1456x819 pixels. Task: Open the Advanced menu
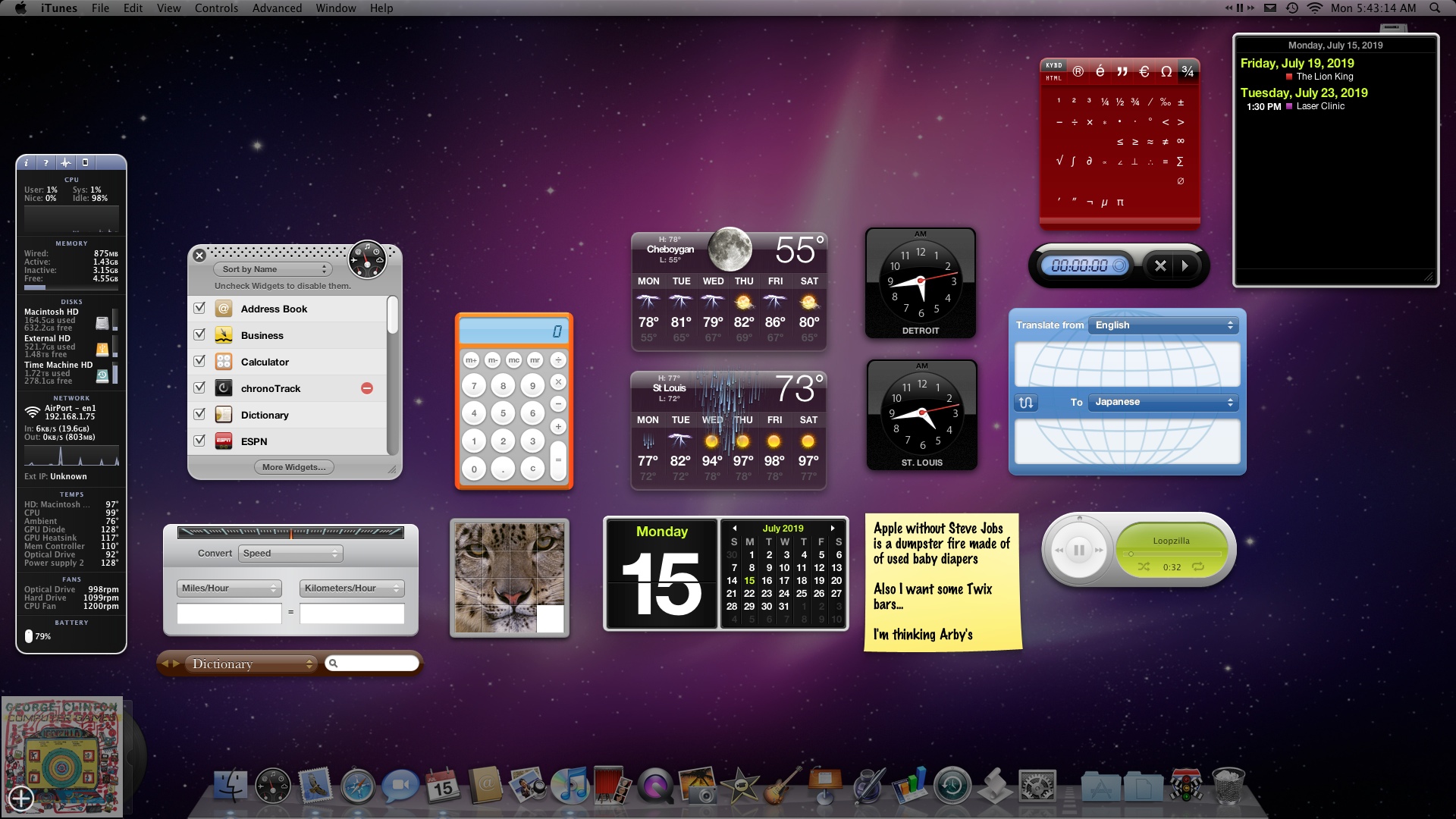click(277, 8)
